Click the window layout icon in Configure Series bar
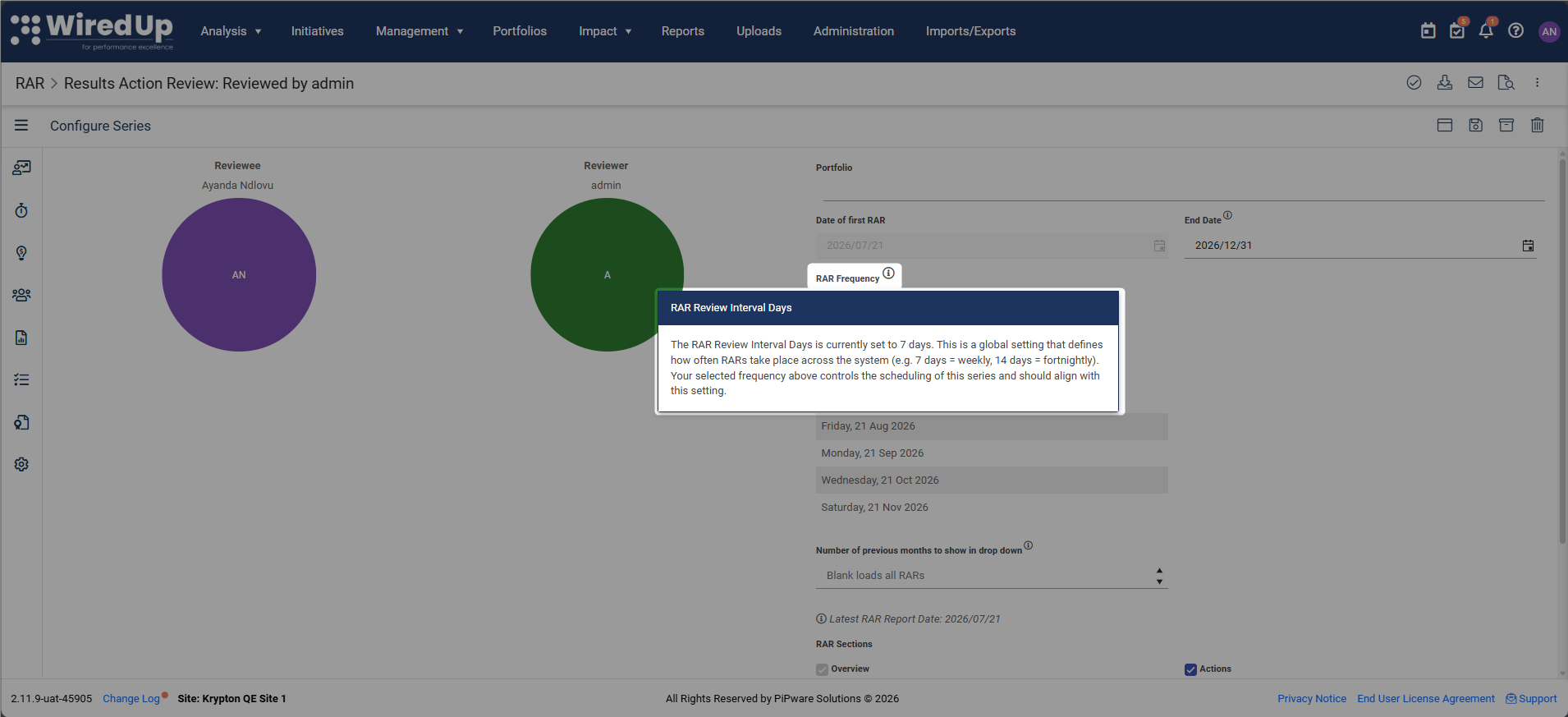This screenshot has width=1568, height=717. [1445, 126]
